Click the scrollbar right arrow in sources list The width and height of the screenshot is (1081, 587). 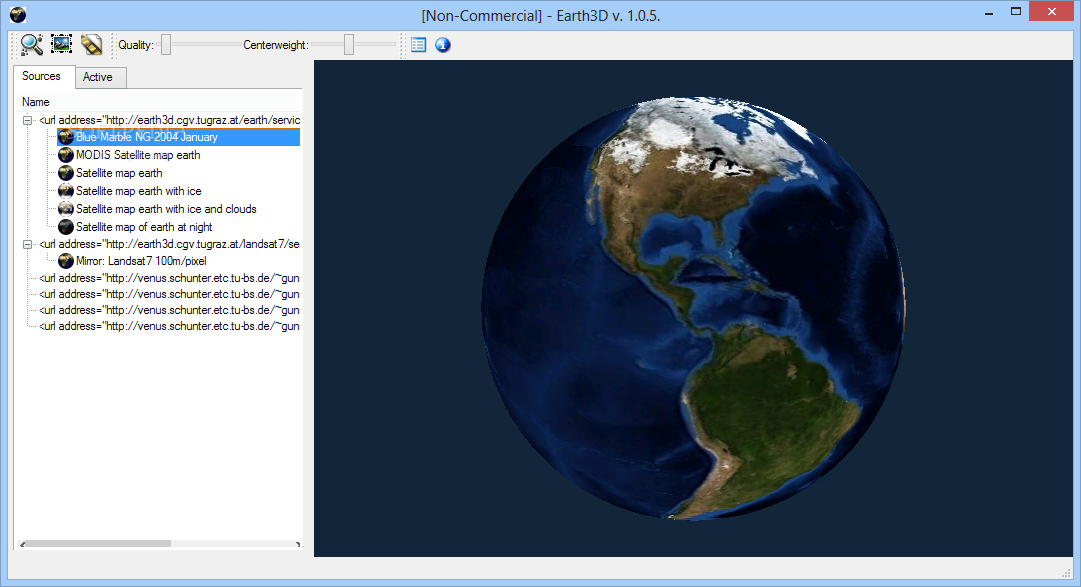click(x=298, y=544)
